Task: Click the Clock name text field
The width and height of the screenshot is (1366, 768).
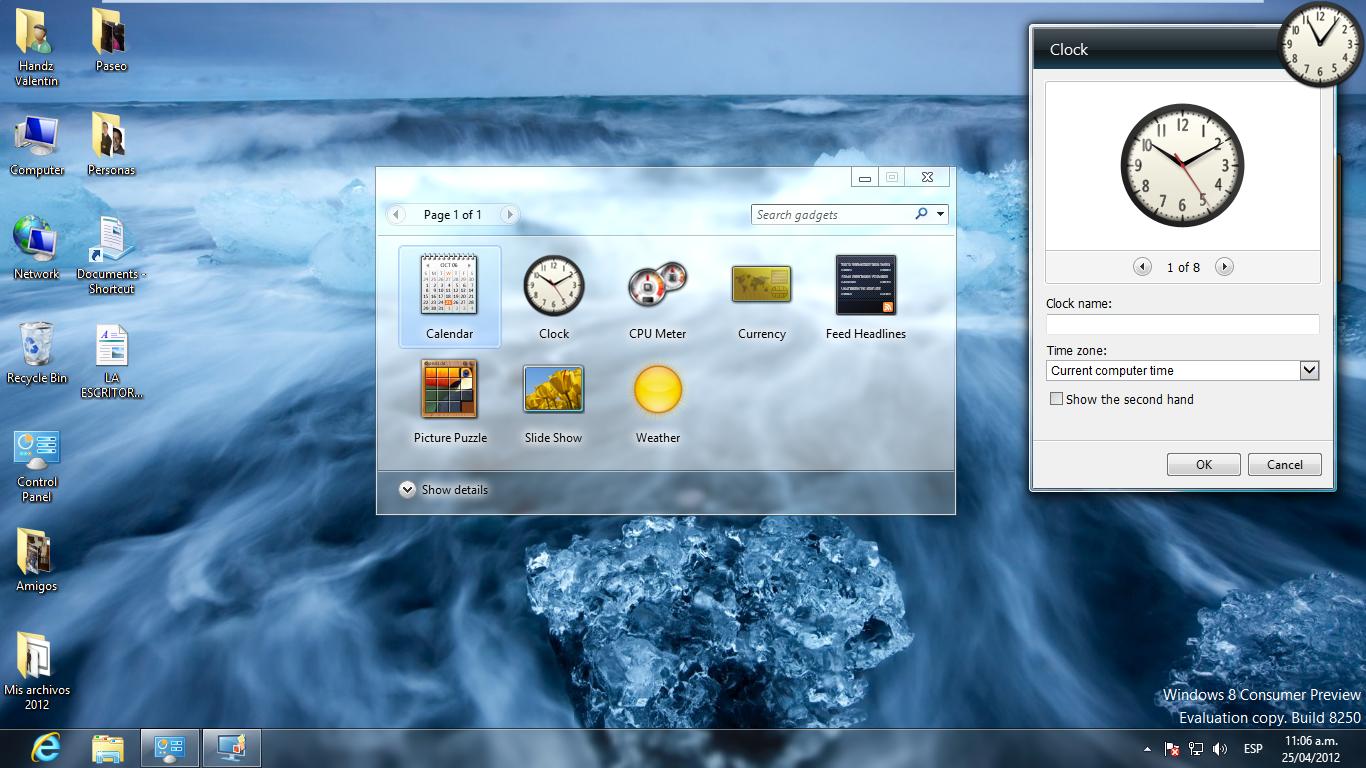Action: [1182, 324]
